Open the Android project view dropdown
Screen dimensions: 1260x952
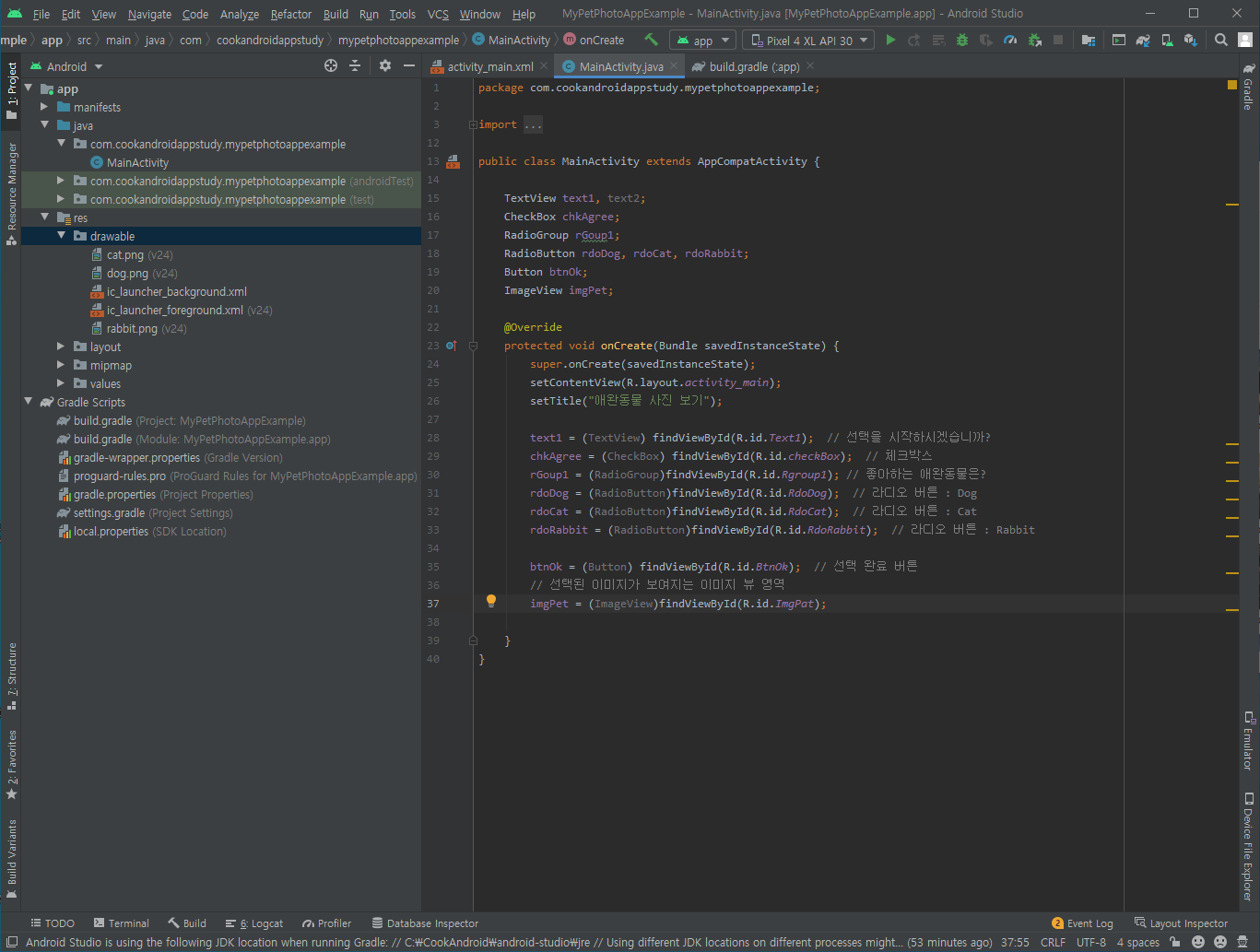(66, 66)
